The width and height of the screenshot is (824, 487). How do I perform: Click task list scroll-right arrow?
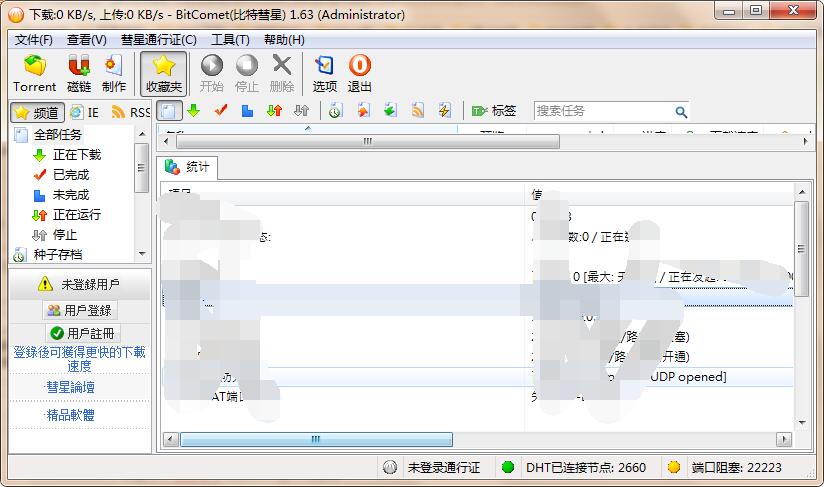(x=805, y=141)
